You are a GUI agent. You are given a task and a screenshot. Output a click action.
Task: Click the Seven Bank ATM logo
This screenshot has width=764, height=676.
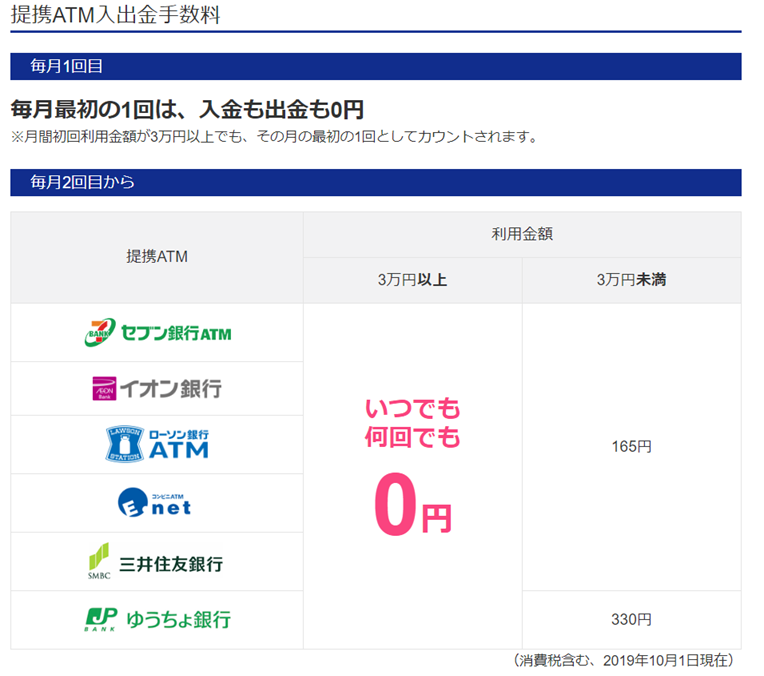[157, 332]
